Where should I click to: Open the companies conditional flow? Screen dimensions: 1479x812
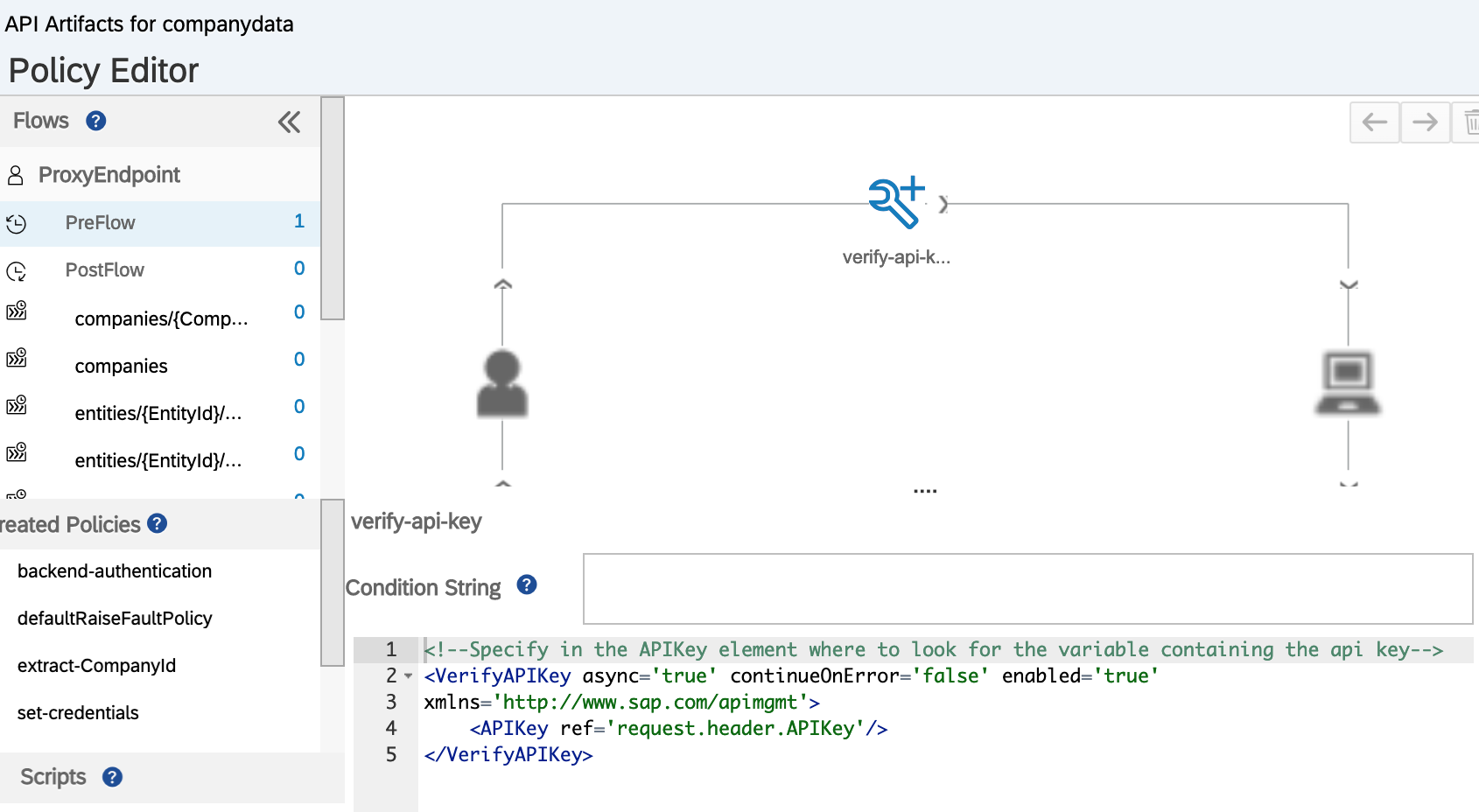[x=121, y=367]
